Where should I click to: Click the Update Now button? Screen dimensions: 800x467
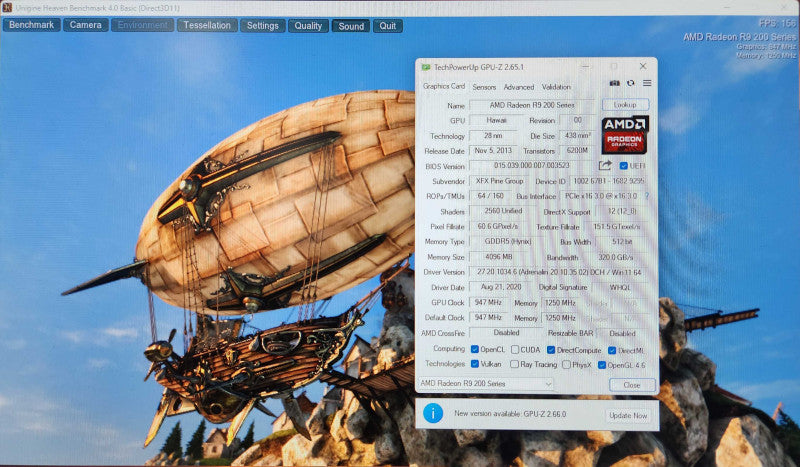pyautogui.click(x=628, y=415)
